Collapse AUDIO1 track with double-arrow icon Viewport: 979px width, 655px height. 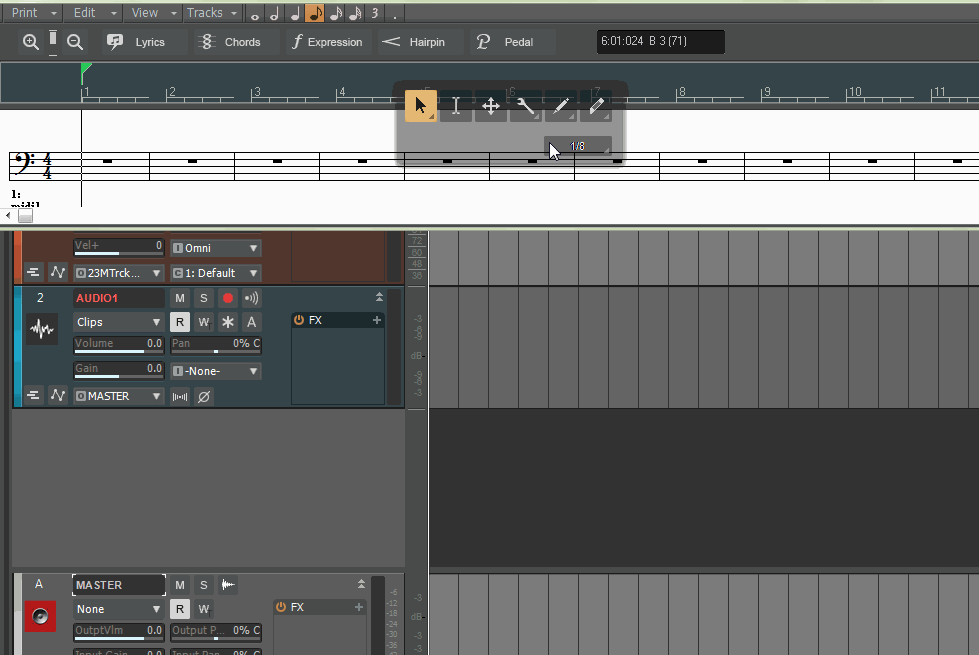pos(379,297)
